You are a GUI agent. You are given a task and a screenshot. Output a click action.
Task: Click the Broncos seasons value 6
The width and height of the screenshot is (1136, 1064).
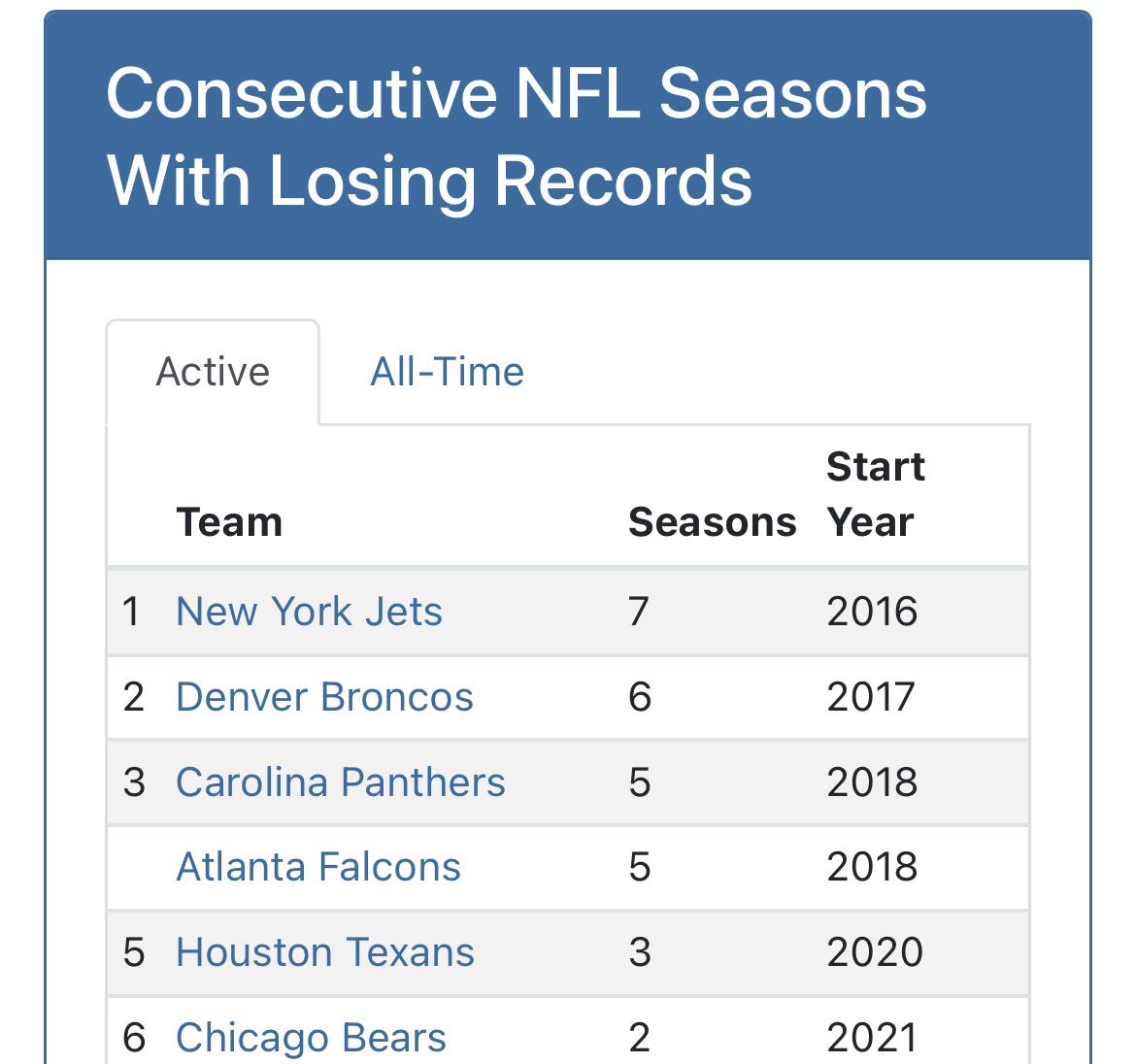tap(640, 697)
